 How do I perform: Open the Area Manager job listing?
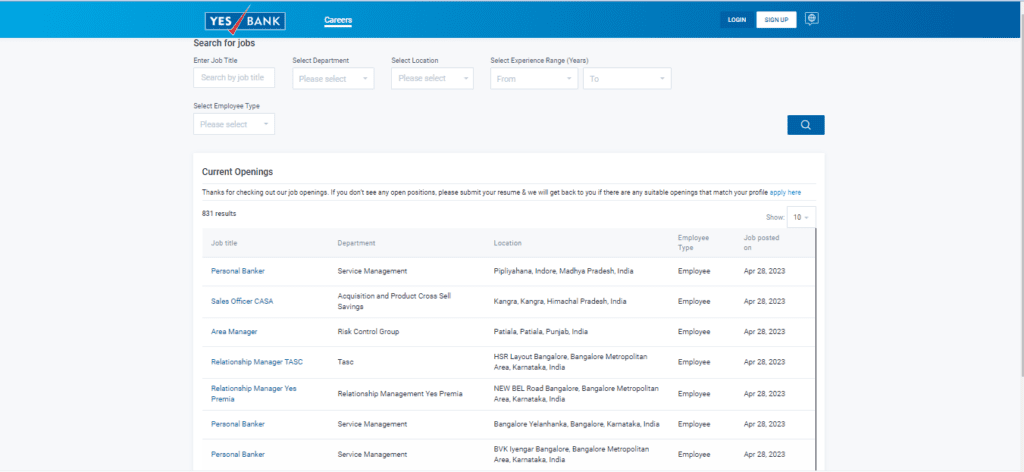click(234, 332)
